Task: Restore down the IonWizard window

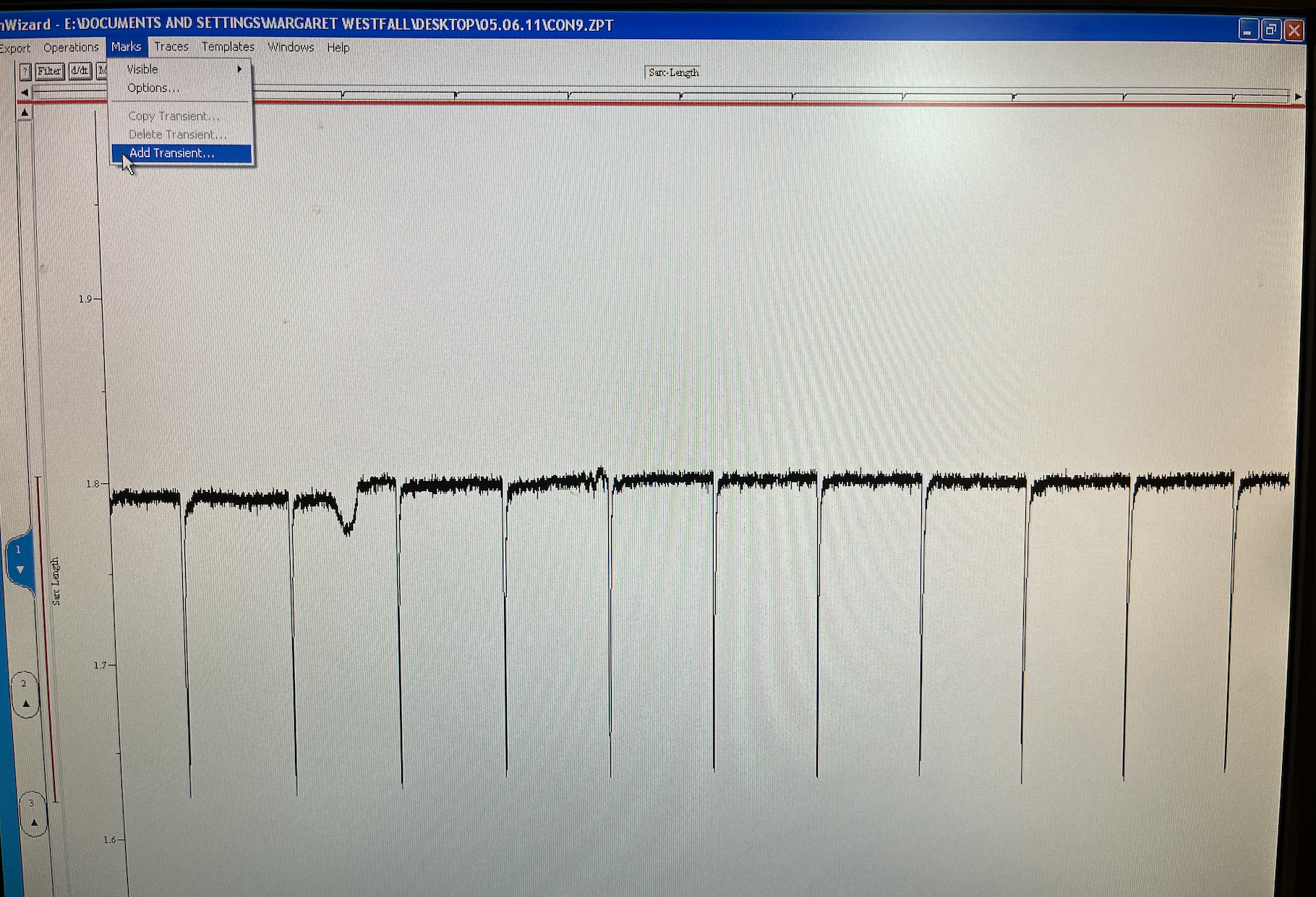Action: pos(1271,30)
